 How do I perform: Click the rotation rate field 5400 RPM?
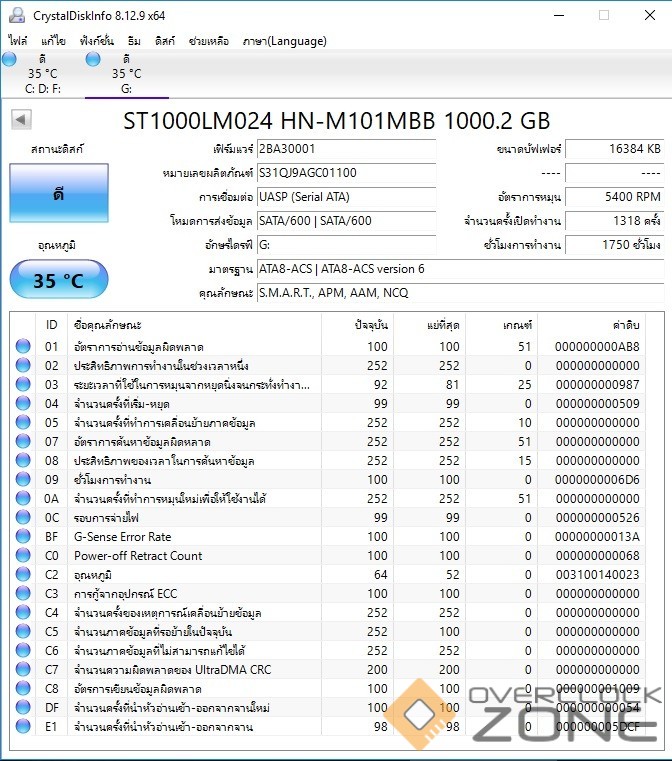tap(614, 197)
